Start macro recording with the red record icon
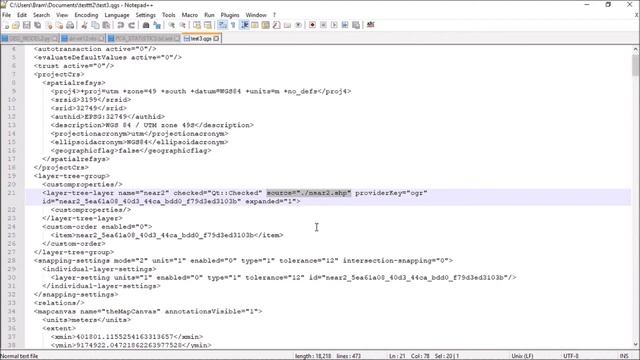Screen dimensions: 640x360 (312, 25)
